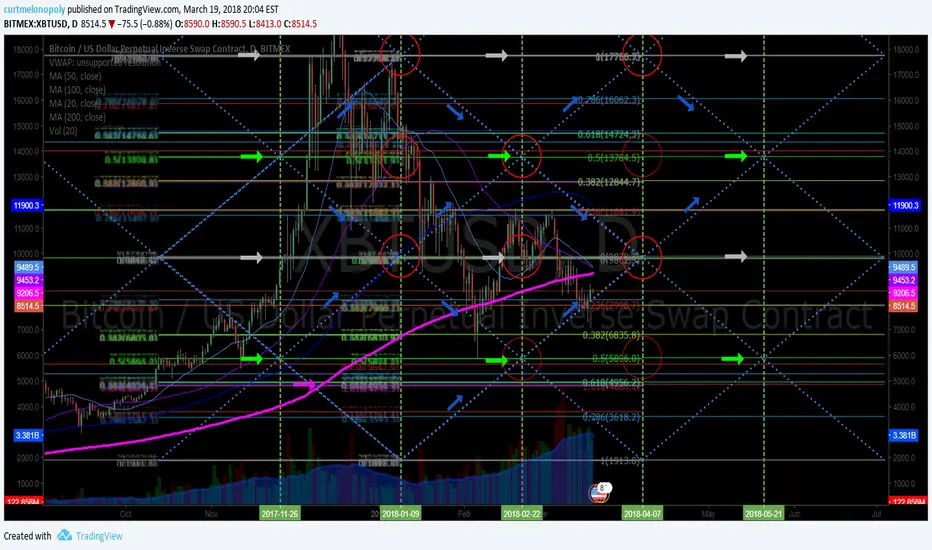This screenshot has height=550, width=932.
Task: Click the 0.786(3618.2) Fibonacci level label
Action: (x=611, y=417)
